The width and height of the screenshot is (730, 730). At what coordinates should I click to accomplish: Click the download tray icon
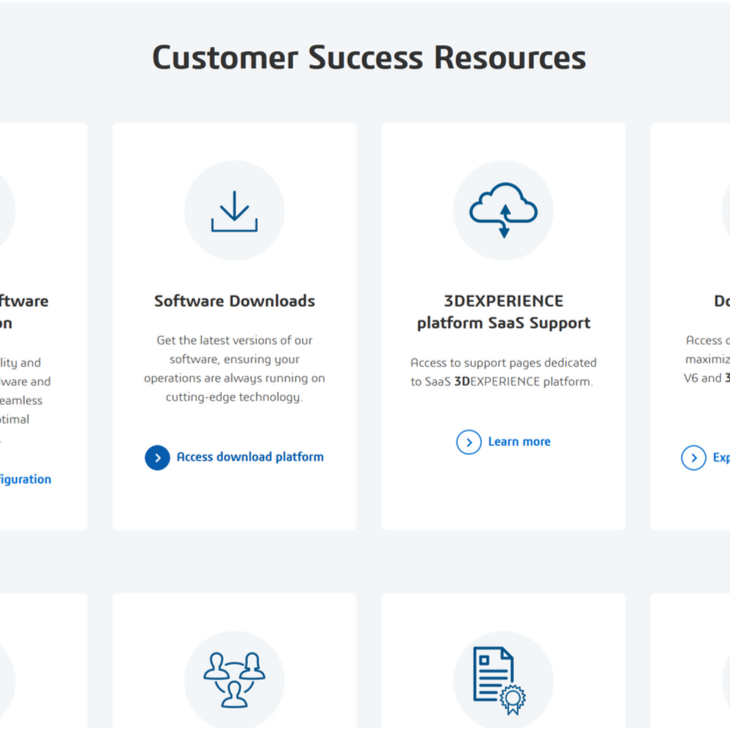(x=234, y=211)
